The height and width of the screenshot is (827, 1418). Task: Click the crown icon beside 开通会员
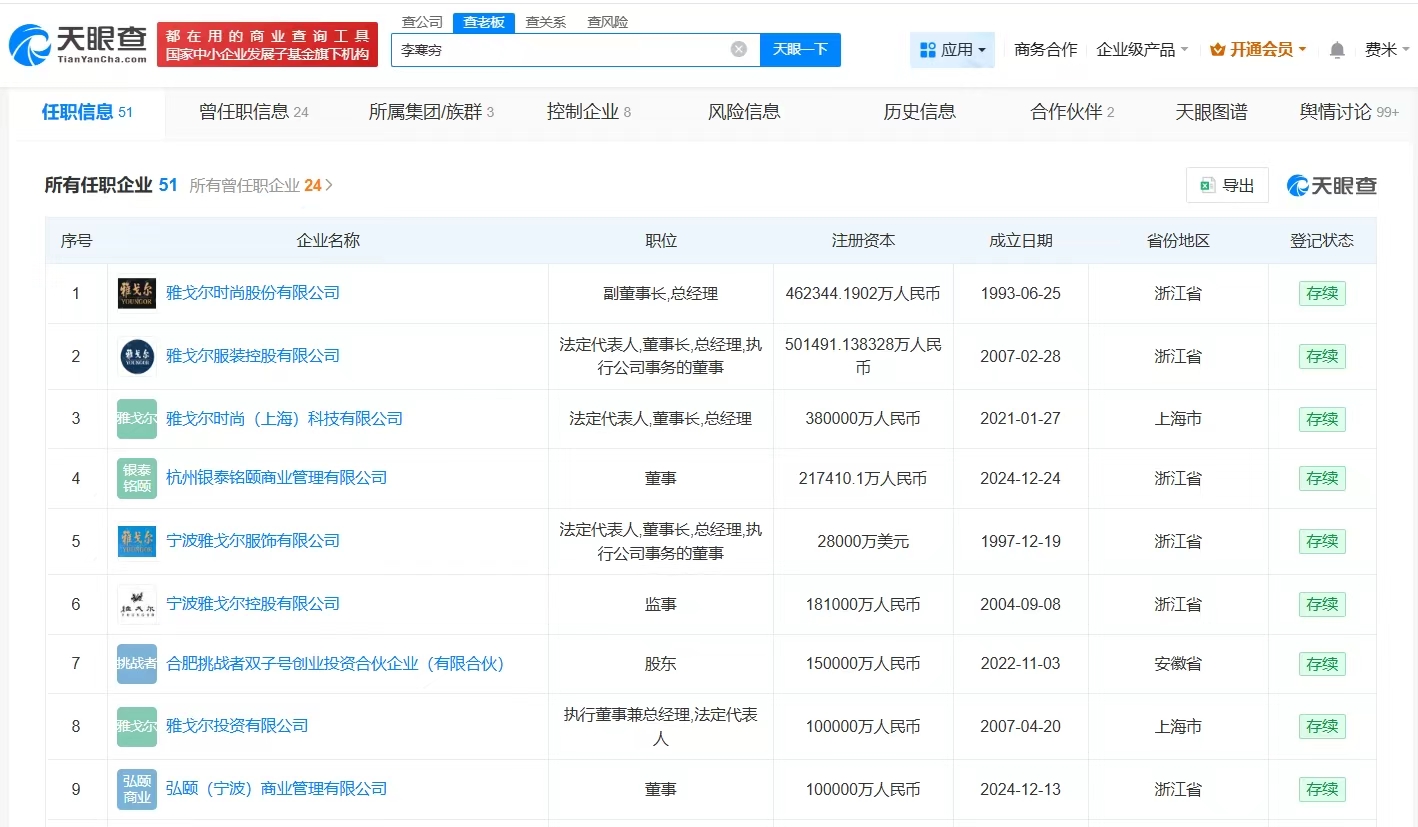[1217, 49]
